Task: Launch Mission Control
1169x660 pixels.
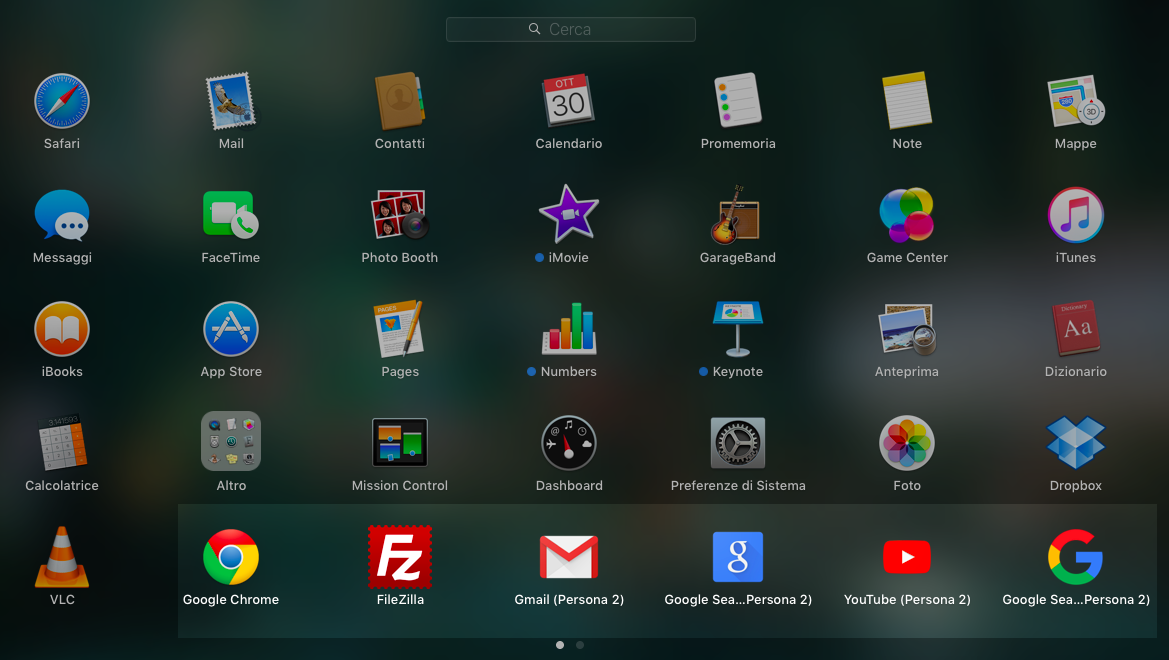Action: pyautogui.click(x=400, y=442)
